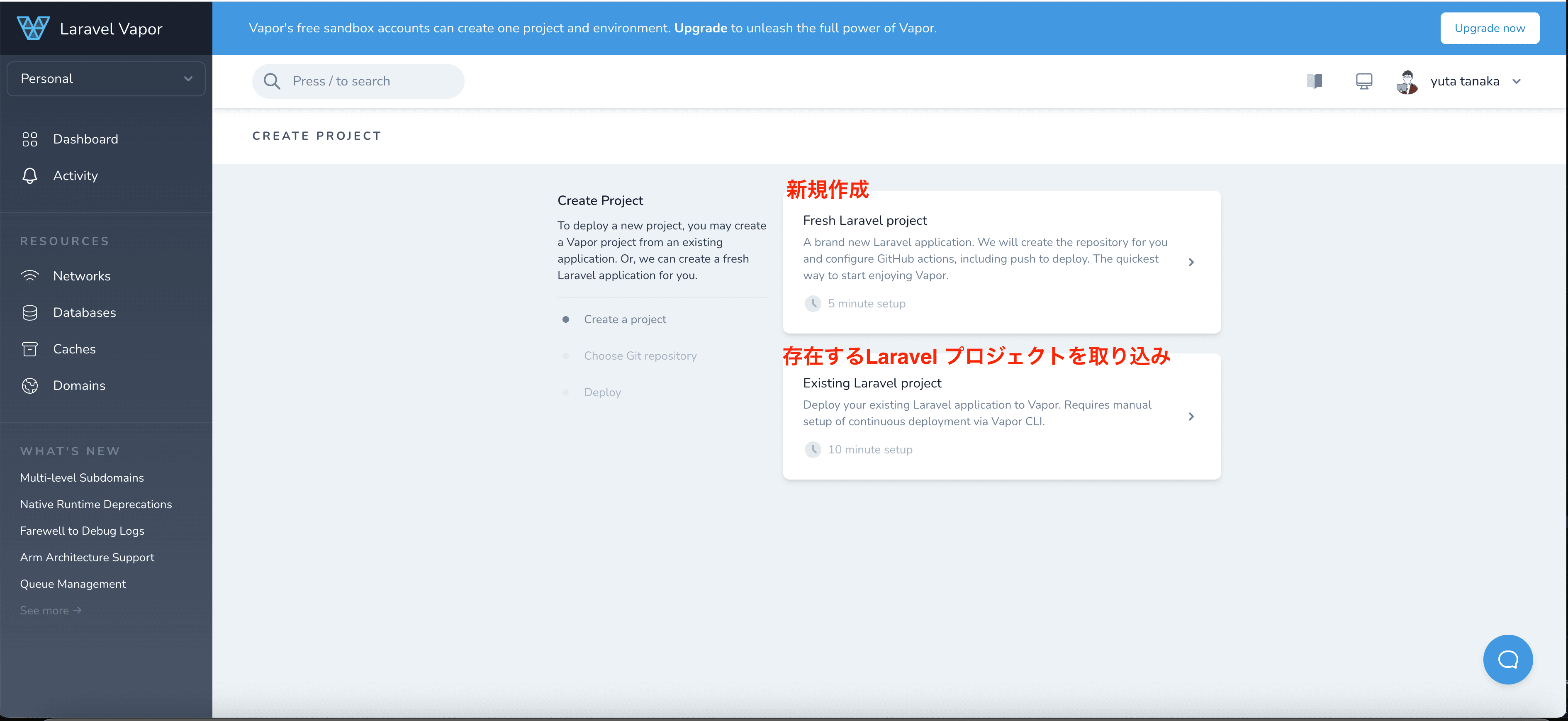
Task: Click the Create a project step
Action: coord(625,320)
